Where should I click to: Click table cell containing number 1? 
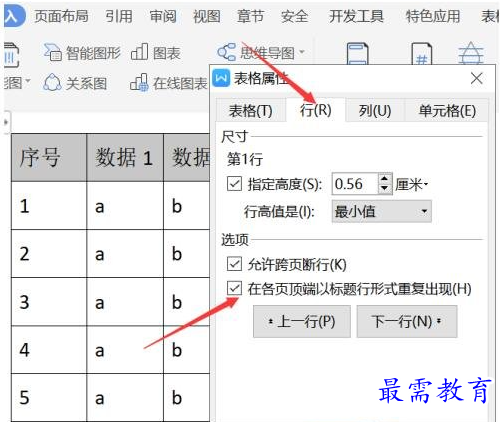click(49, 206)
